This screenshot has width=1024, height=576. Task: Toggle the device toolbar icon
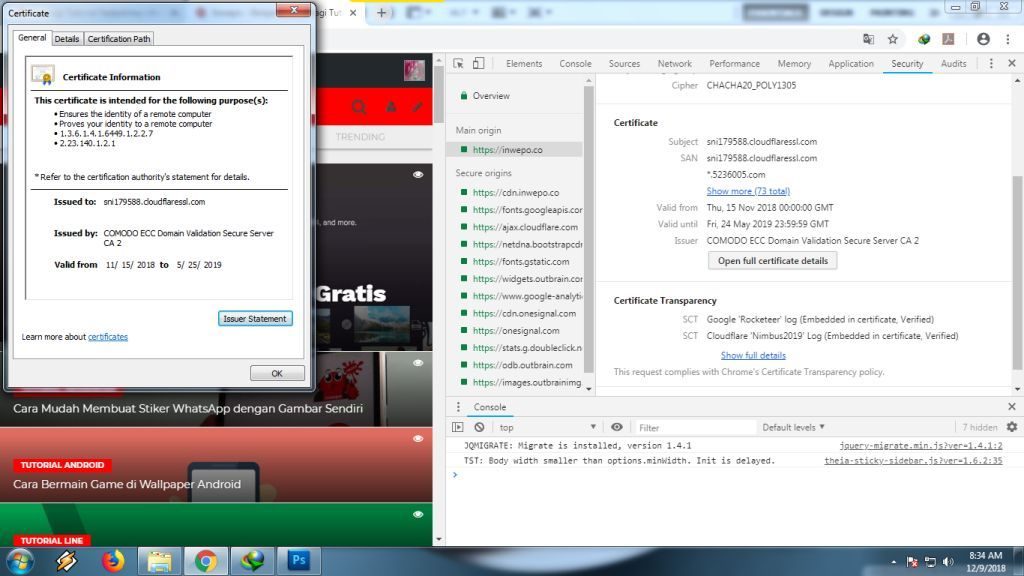point(478,63)
